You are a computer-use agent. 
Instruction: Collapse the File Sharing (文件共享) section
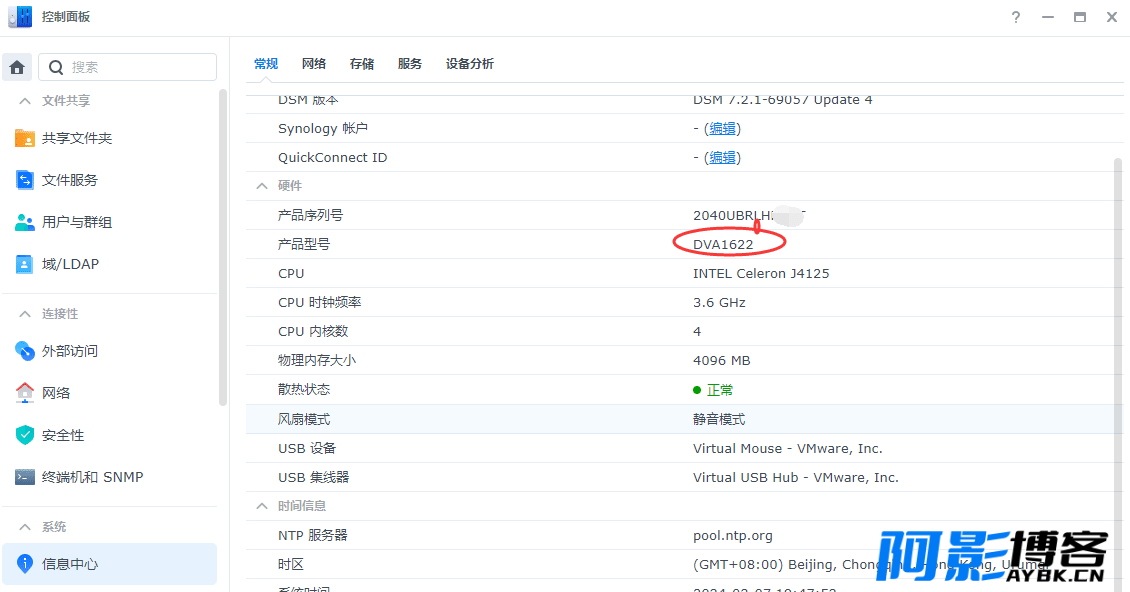tap(25, 101)
